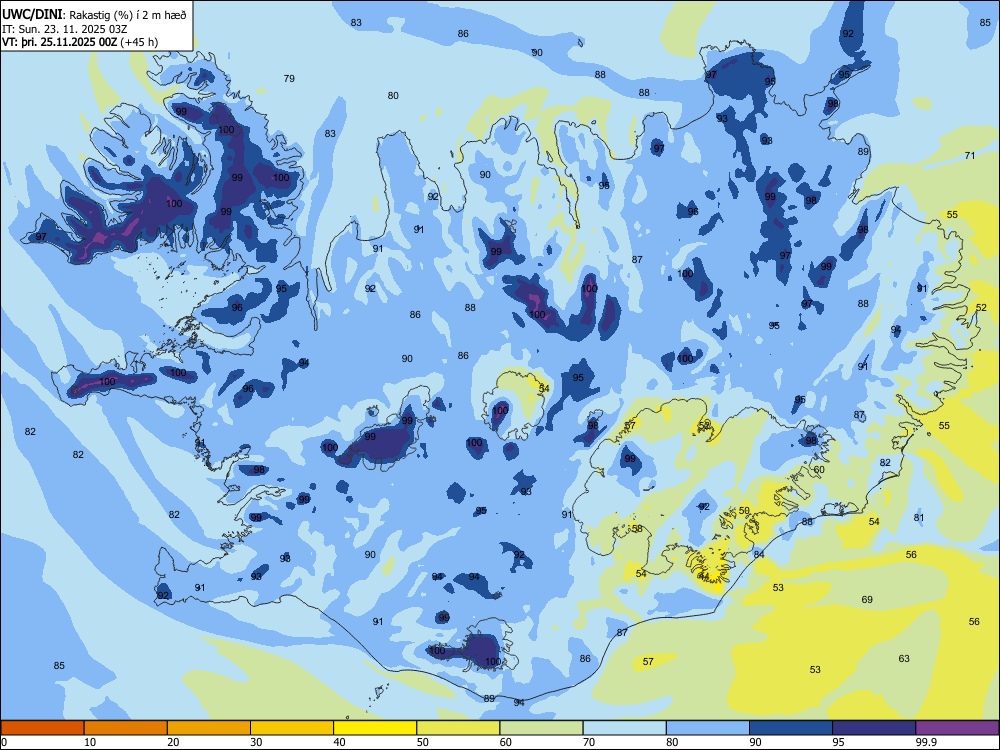Click the 20-30 light orange legend swatch

[209, 728]
